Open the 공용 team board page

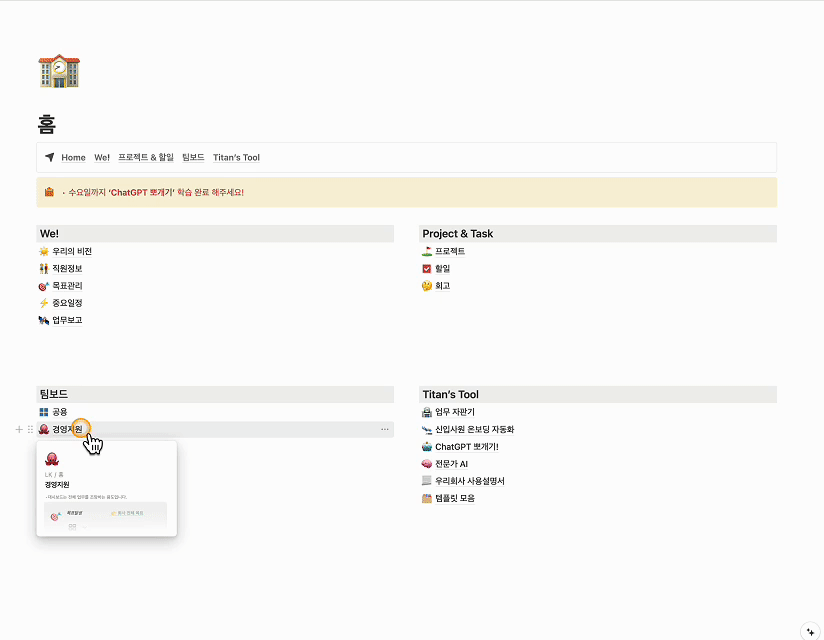pos(59,412)
